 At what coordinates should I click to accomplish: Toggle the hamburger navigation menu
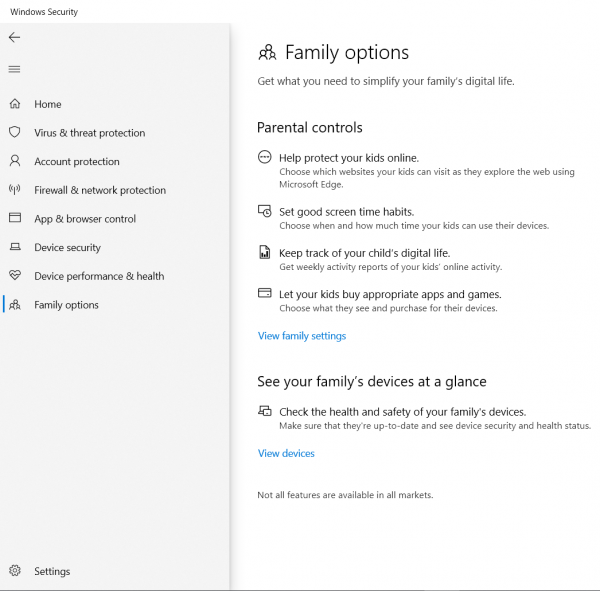[15, 69]
